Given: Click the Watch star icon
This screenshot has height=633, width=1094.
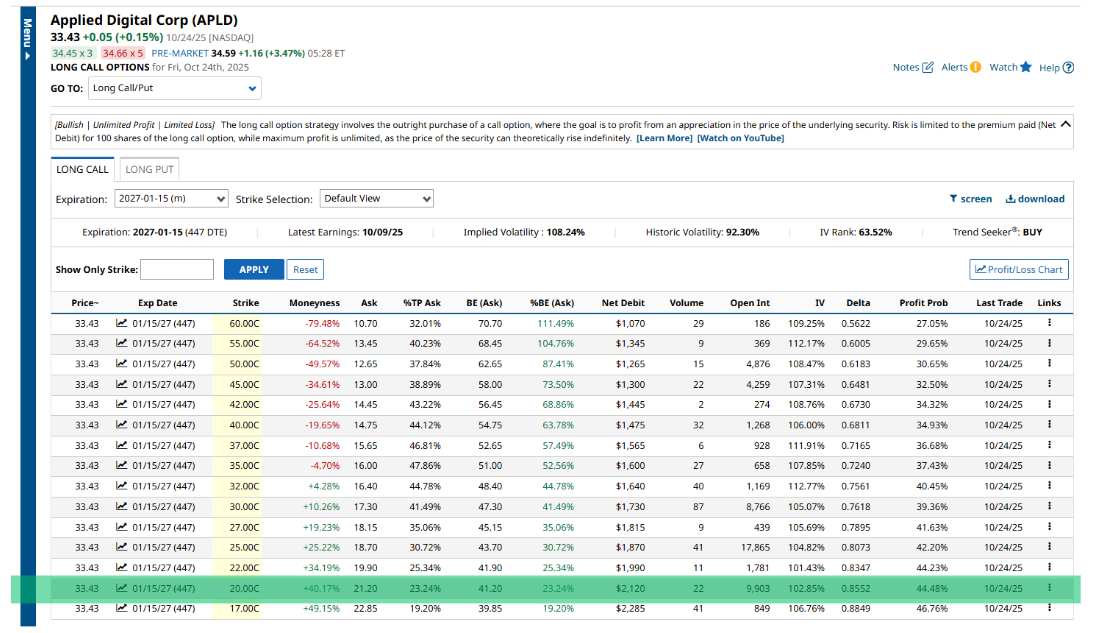Looking at the screenshot, I should tap(1025, 67).
